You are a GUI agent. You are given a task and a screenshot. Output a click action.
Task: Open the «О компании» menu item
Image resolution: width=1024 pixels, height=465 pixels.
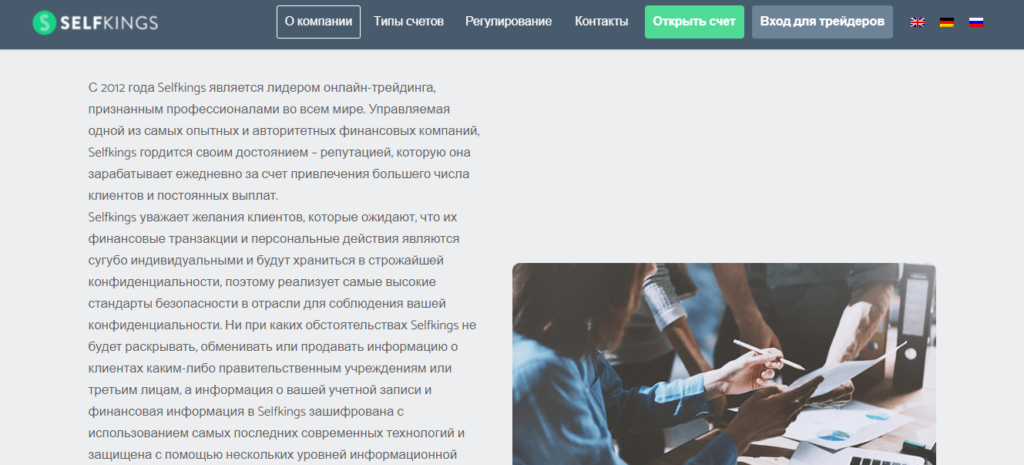(x=318, y=22)
